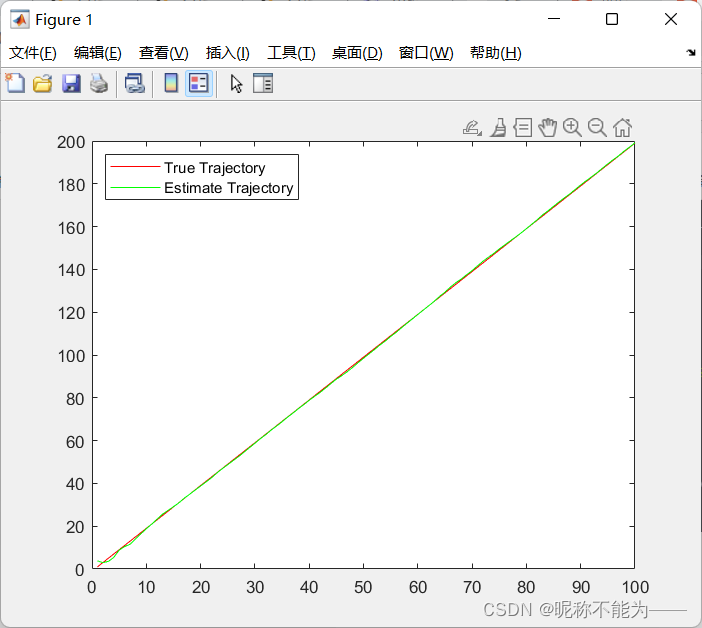
Task: Open the 工具(T) menu
Action: click(x=291, y=53)
